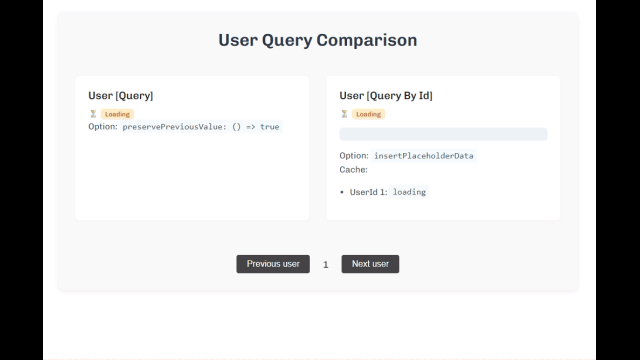The width and height of the screenshot is (640, 360).
Task: Click the Previous user button
Action: click(273, 264)
